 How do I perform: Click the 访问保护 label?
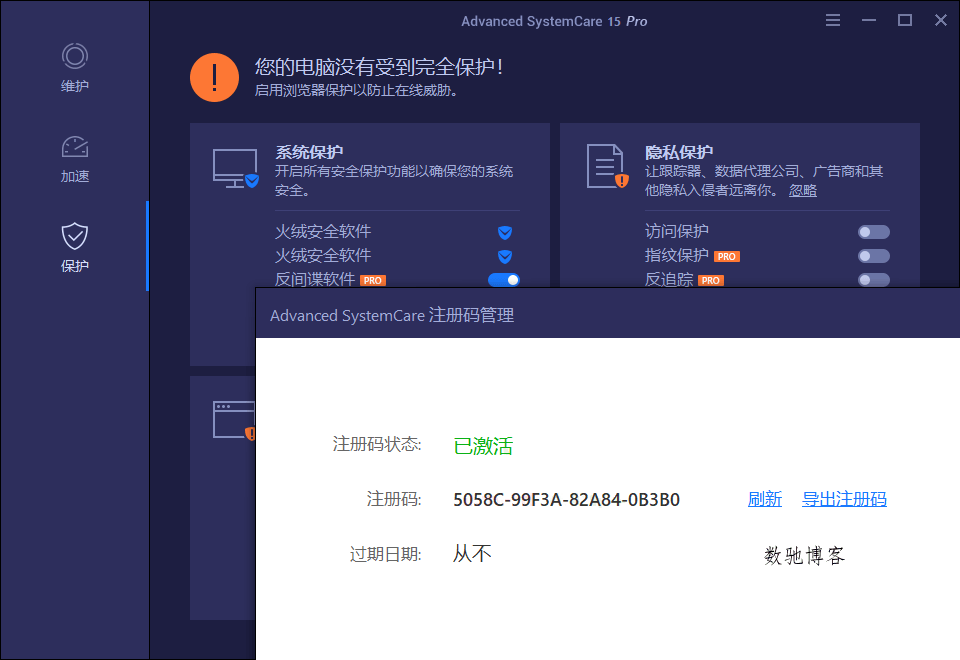pos(677,231)
